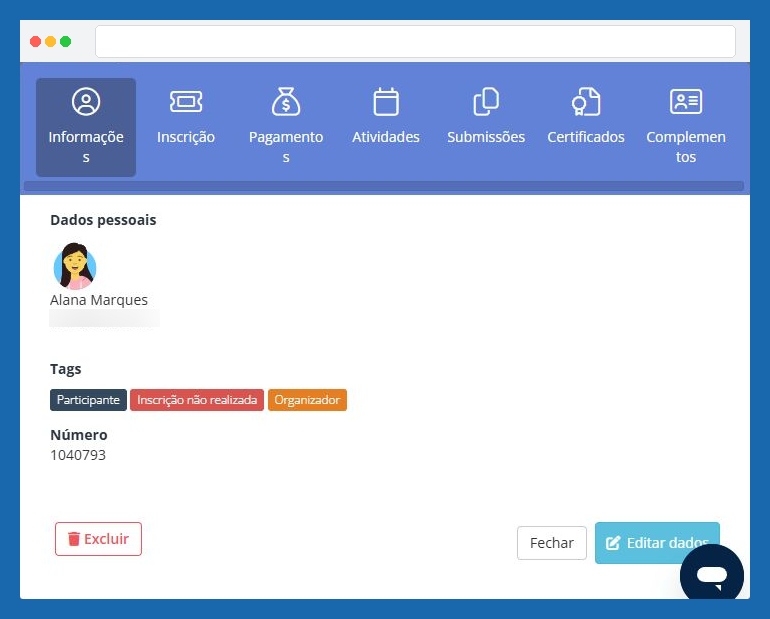Viewport: 770px width, 619px height.
Task: Select the Submissões tab
Action: click(x=486, y=127)
